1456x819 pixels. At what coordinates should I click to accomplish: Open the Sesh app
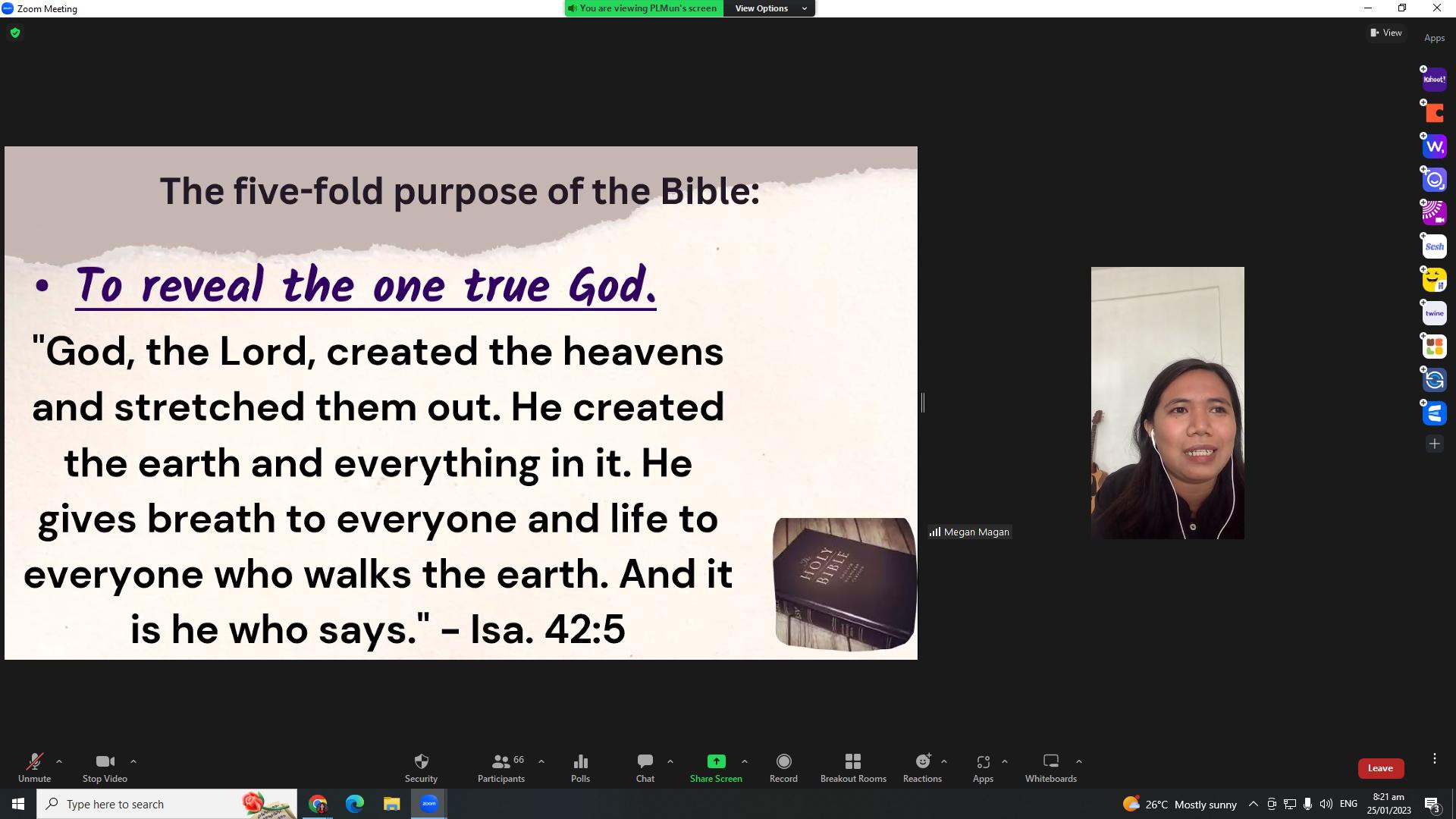click(1434, 246)
